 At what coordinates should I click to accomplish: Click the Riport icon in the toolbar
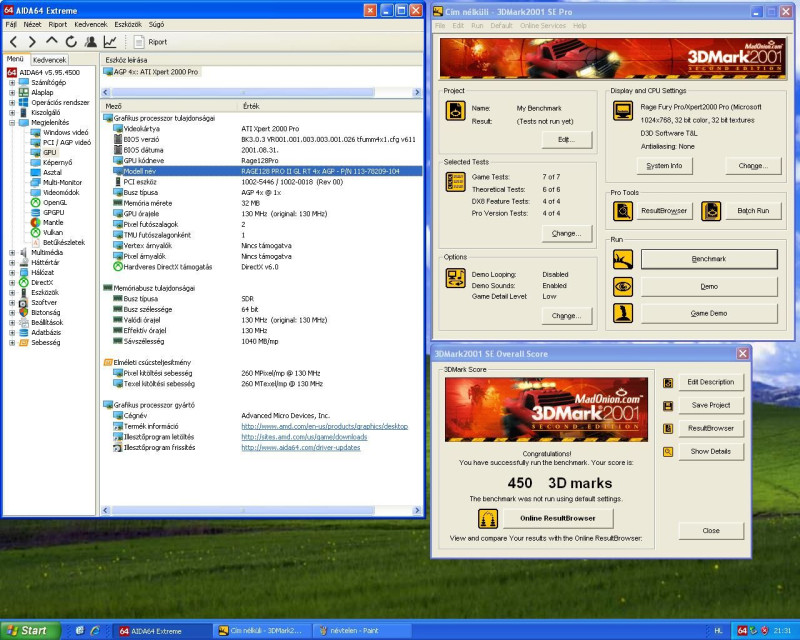140,42
